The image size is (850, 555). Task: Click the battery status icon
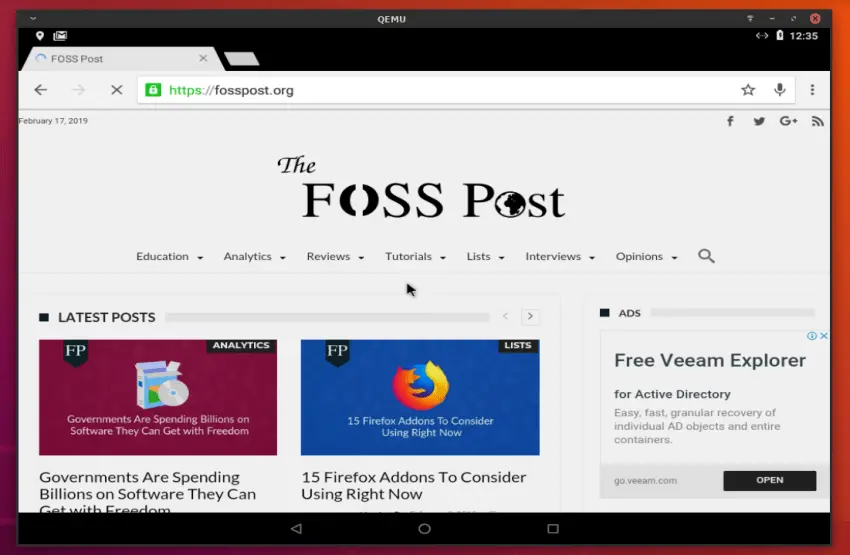point(780,35)
